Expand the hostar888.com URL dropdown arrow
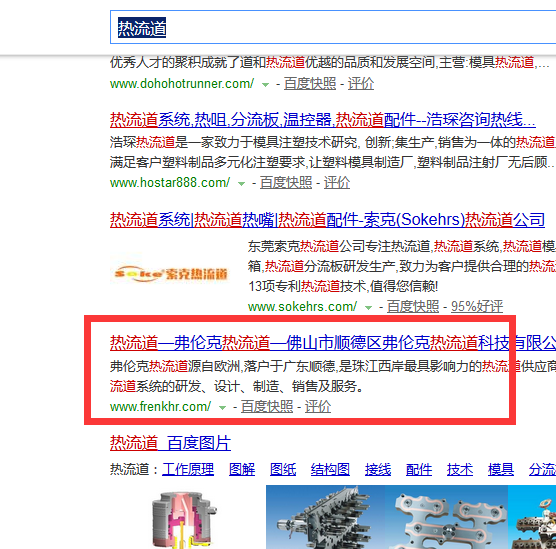The width and height of the screenshot is (556, 549). pyautogui.click(x=241, y=184)
